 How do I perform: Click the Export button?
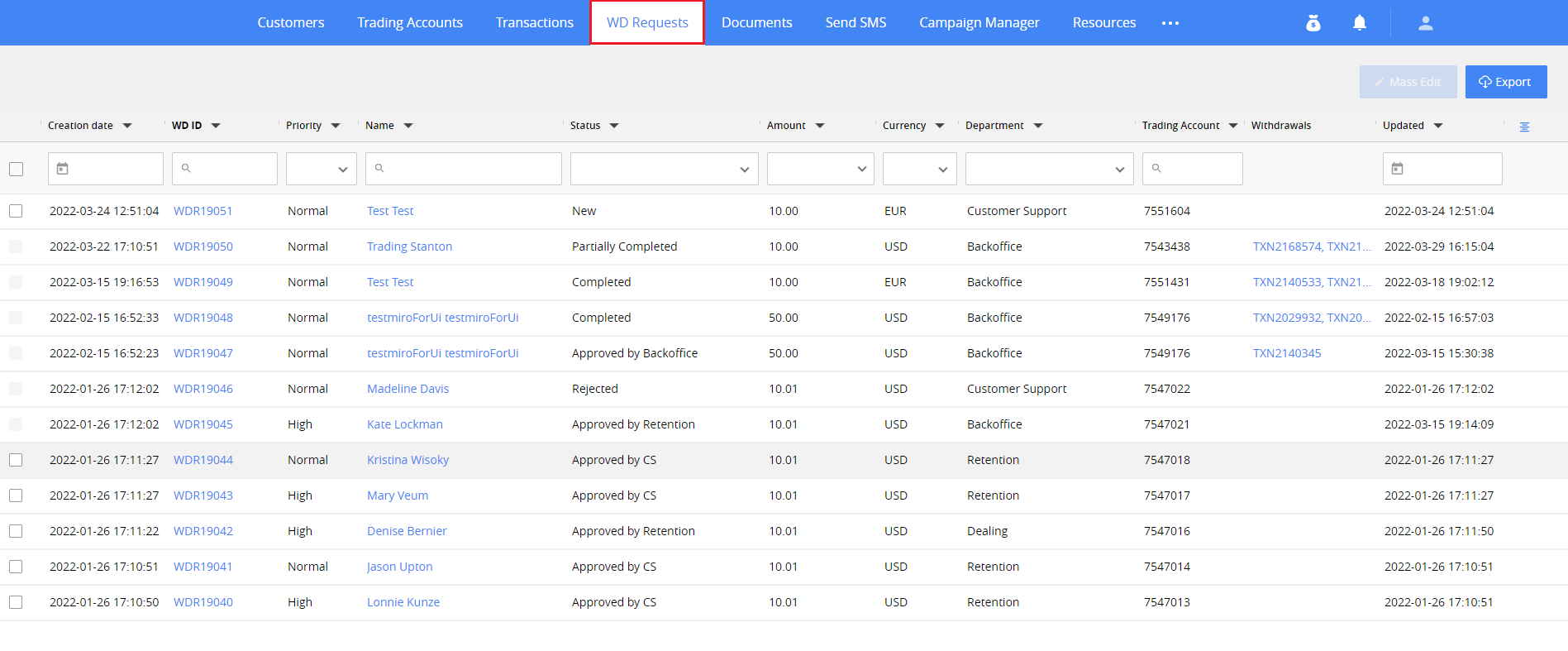tap(1505, 82)
